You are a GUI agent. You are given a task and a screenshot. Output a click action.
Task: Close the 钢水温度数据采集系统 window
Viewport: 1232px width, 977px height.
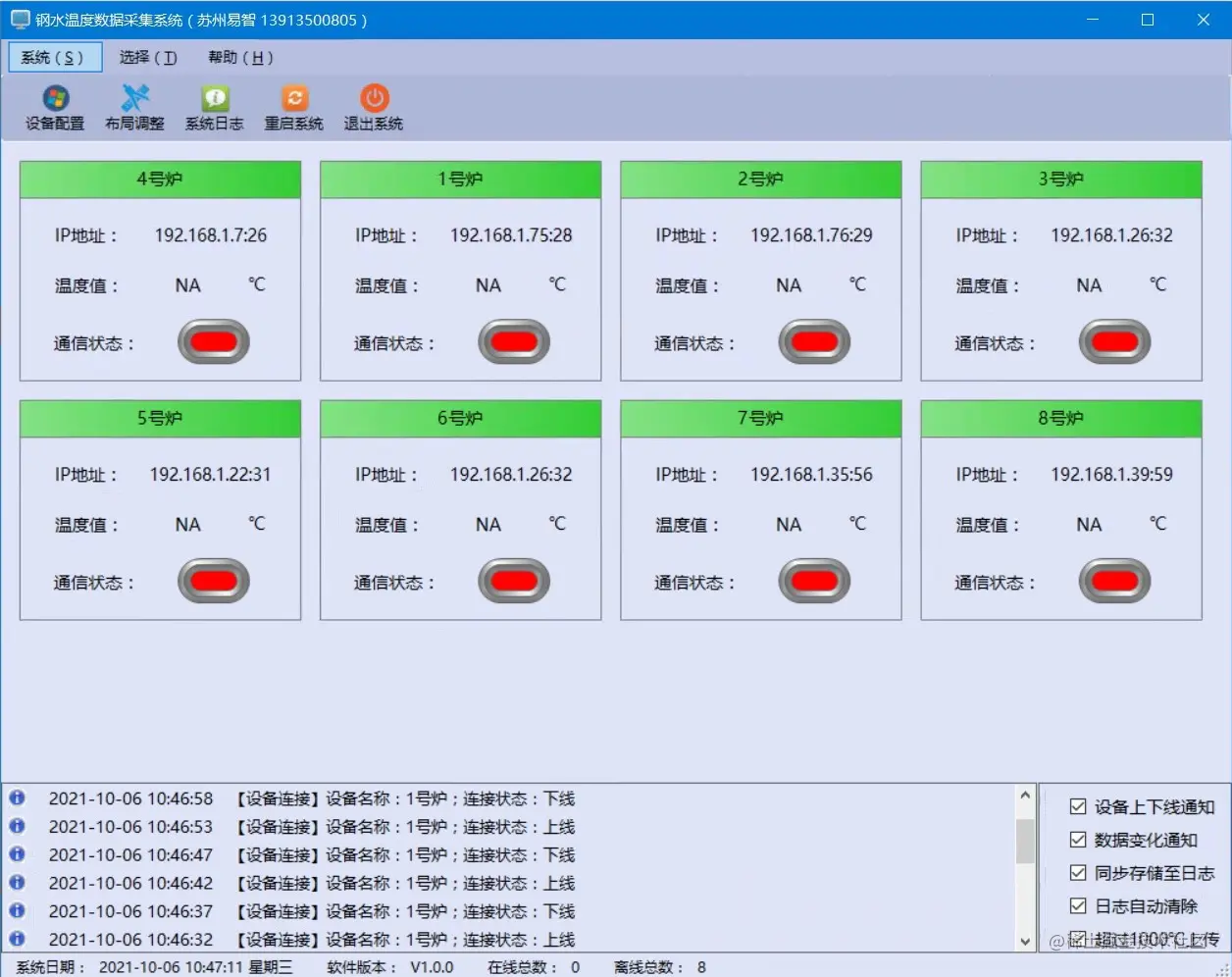[x=1203, y=20]
